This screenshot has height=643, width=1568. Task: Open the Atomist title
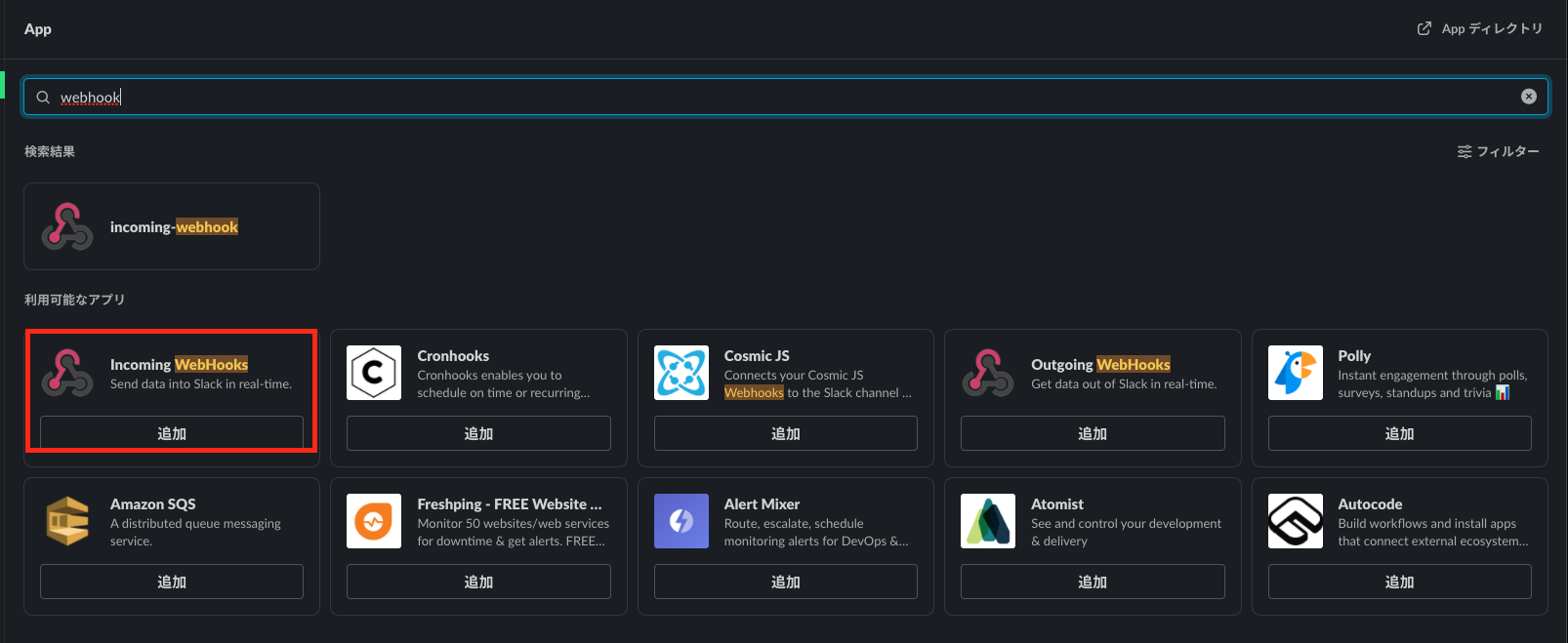1057,503
